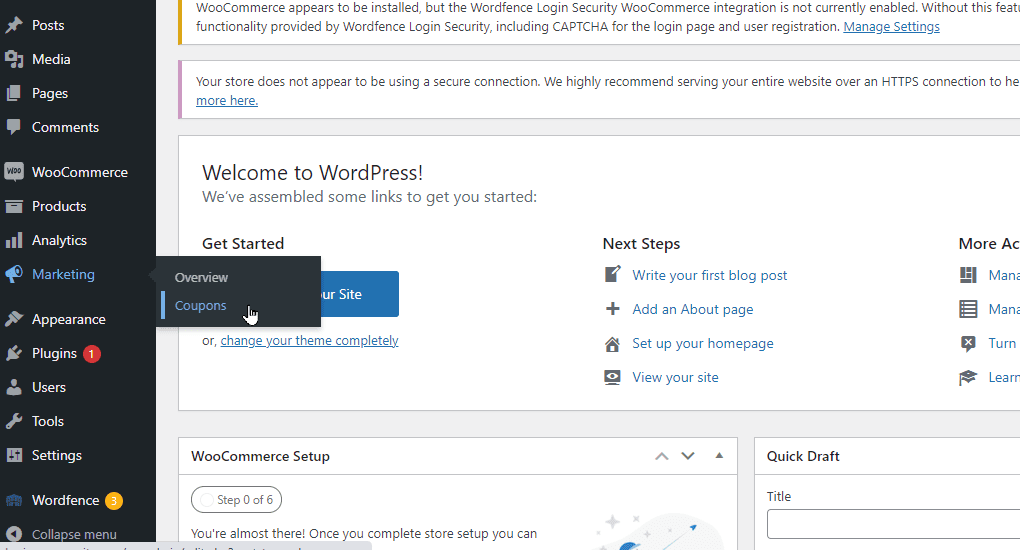Select WooCommerce in the sidebar
The image size is (1020, 550).
coord(80,172)
